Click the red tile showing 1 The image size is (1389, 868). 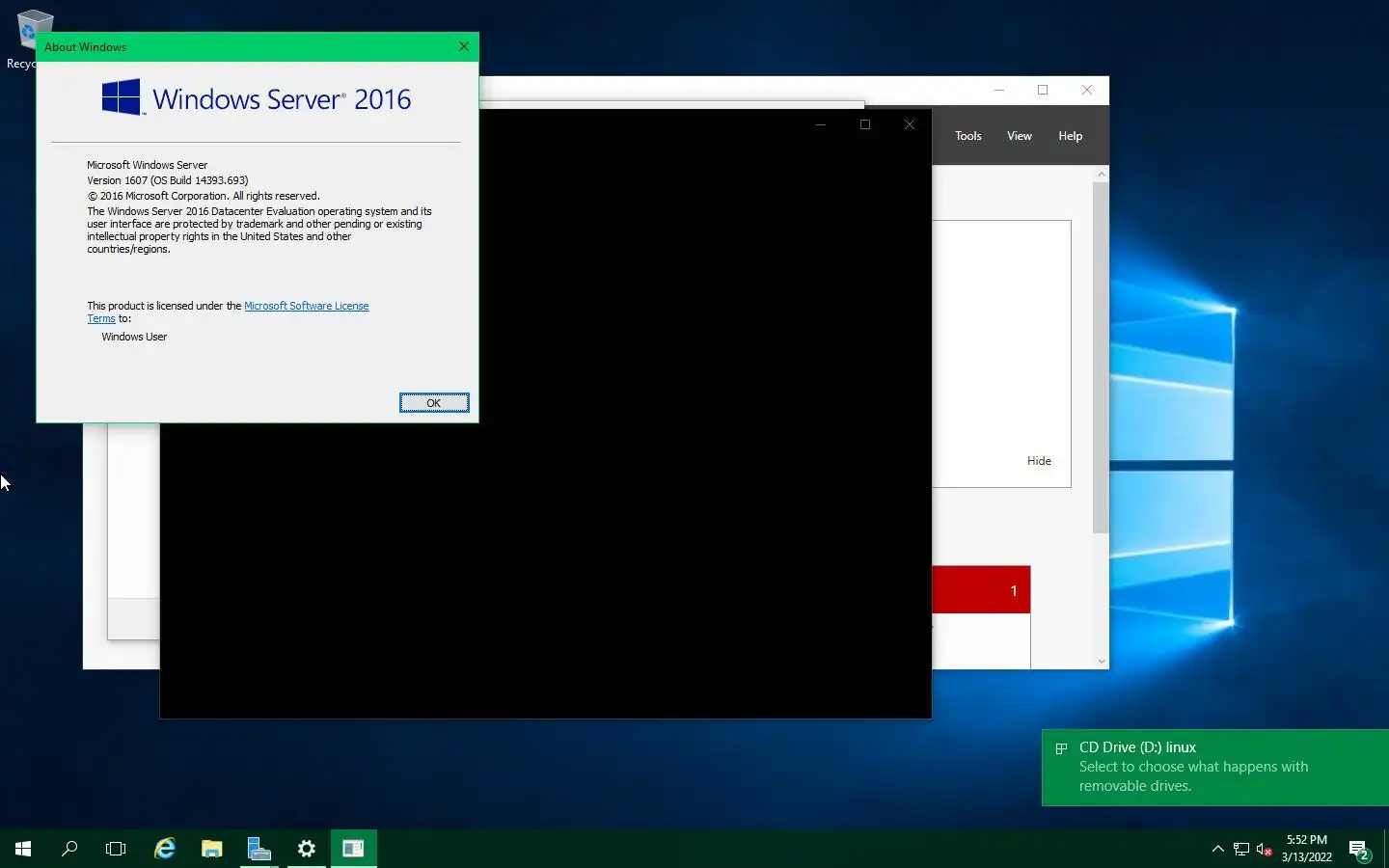click(x=981, y=590)
